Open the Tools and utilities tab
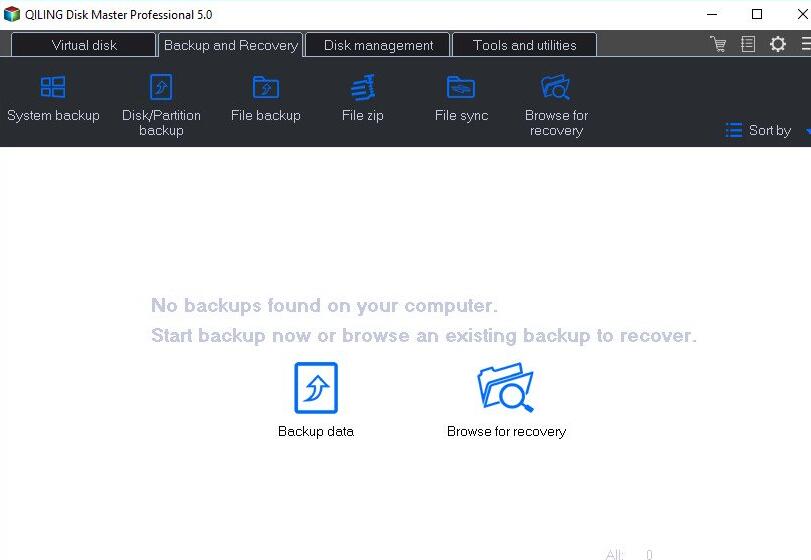This screenshot has width=811, height=560. (524, 45)
